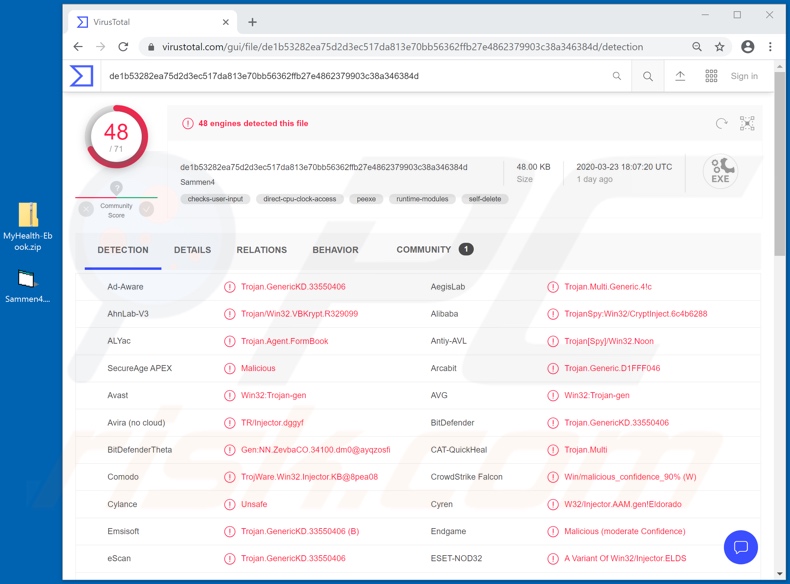Image resolution: width=790 pixels, height=584 pixels.
Task: Click CAT-QuickHeal Trojan.Multi result
Action: click(585, 450)
